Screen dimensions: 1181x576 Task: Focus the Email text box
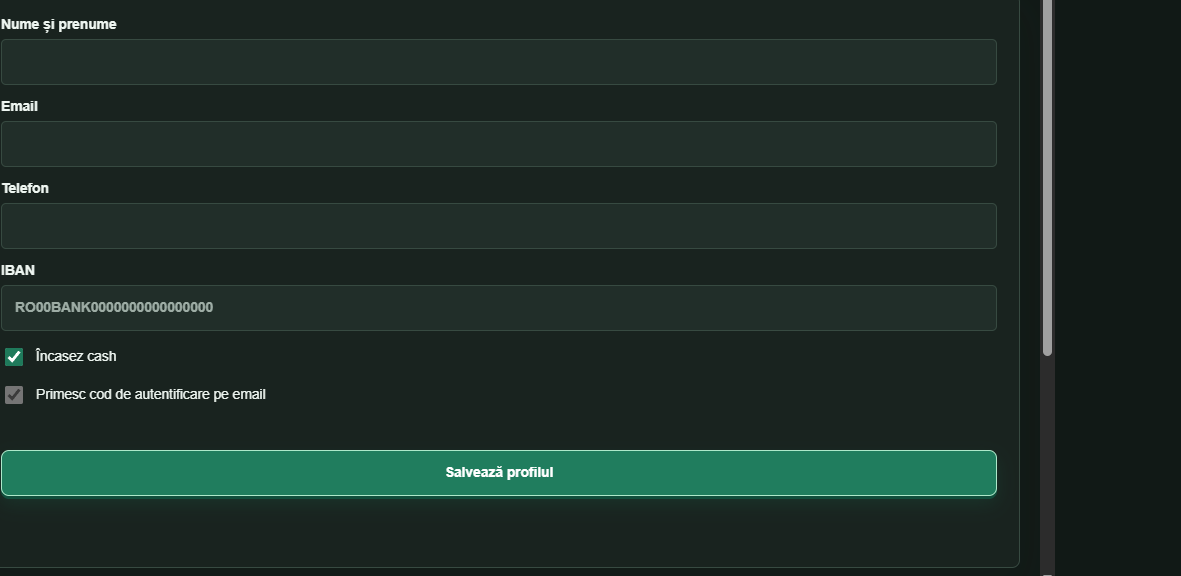[499, 144]
